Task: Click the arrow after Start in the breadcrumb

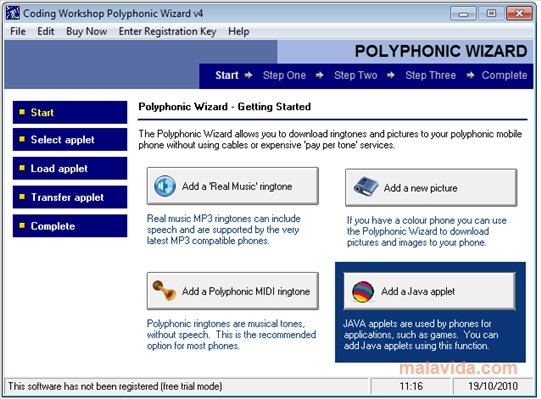Action: tap(248, 75)
